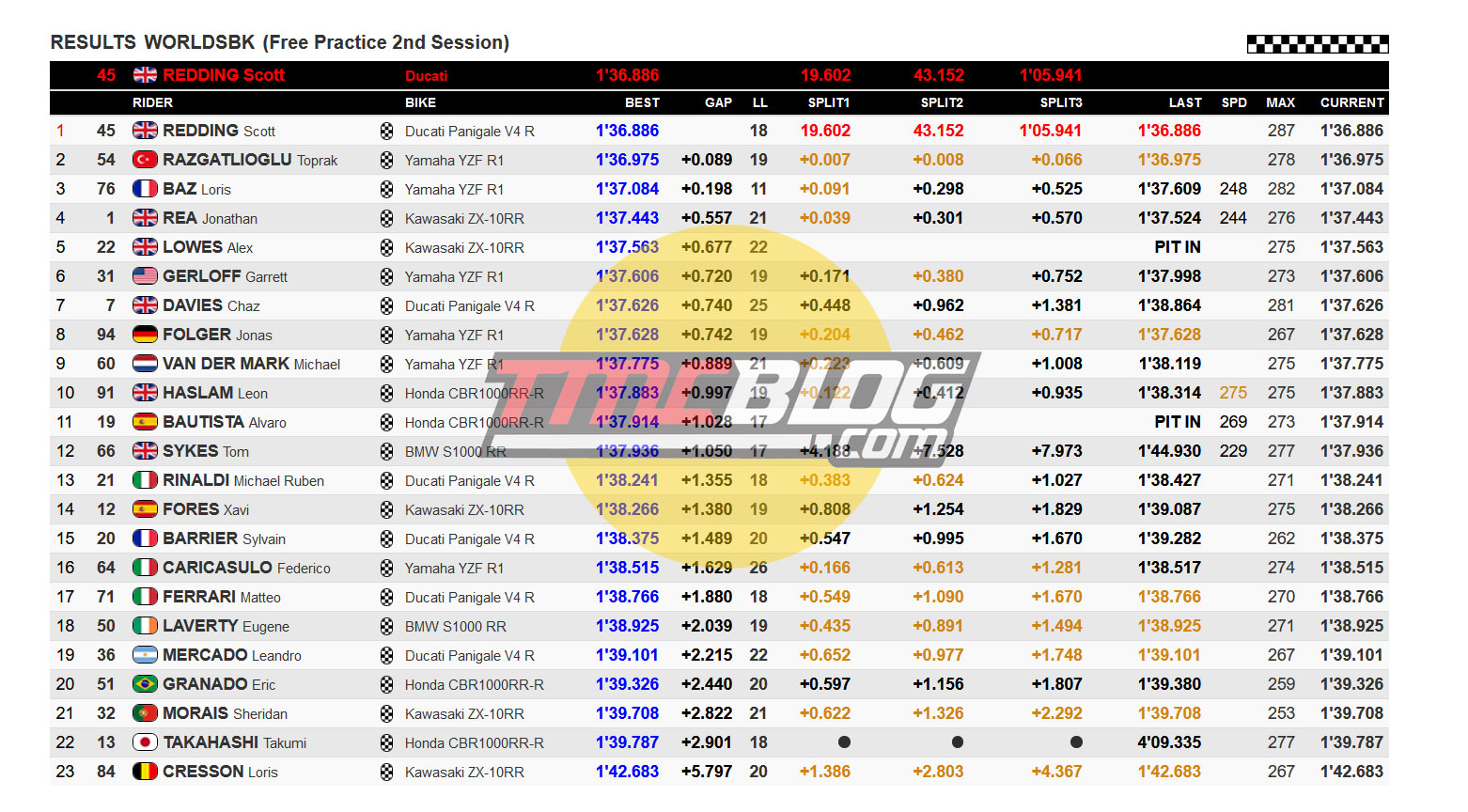Click the US flag beside GERLOFF Garrett
1468x812 pixels.
(145, 276)
